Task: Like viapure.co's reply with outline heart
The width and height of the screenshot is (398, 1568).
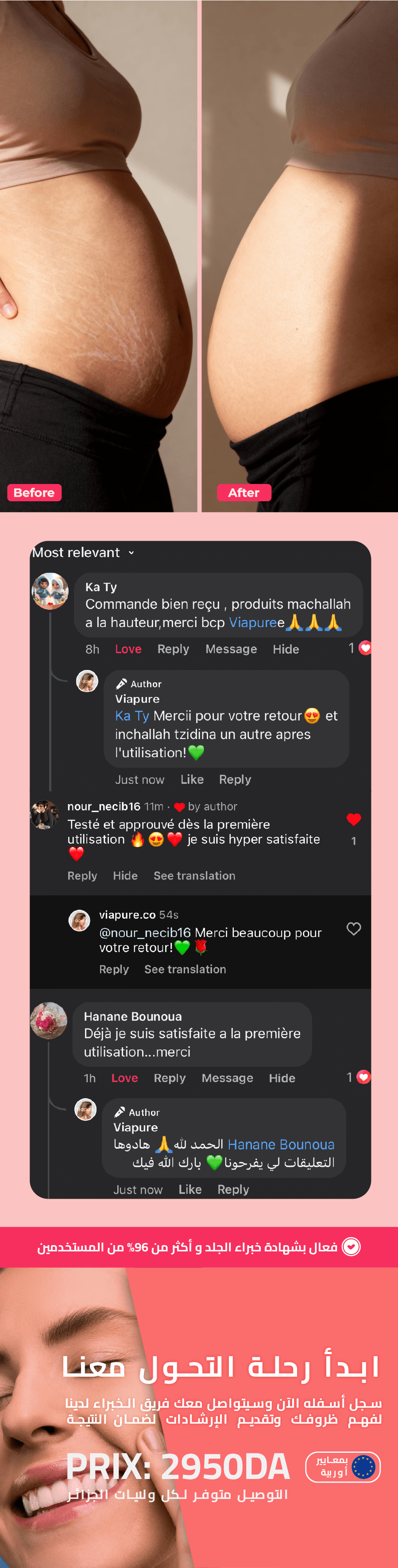Action: (x=354, y=928)
